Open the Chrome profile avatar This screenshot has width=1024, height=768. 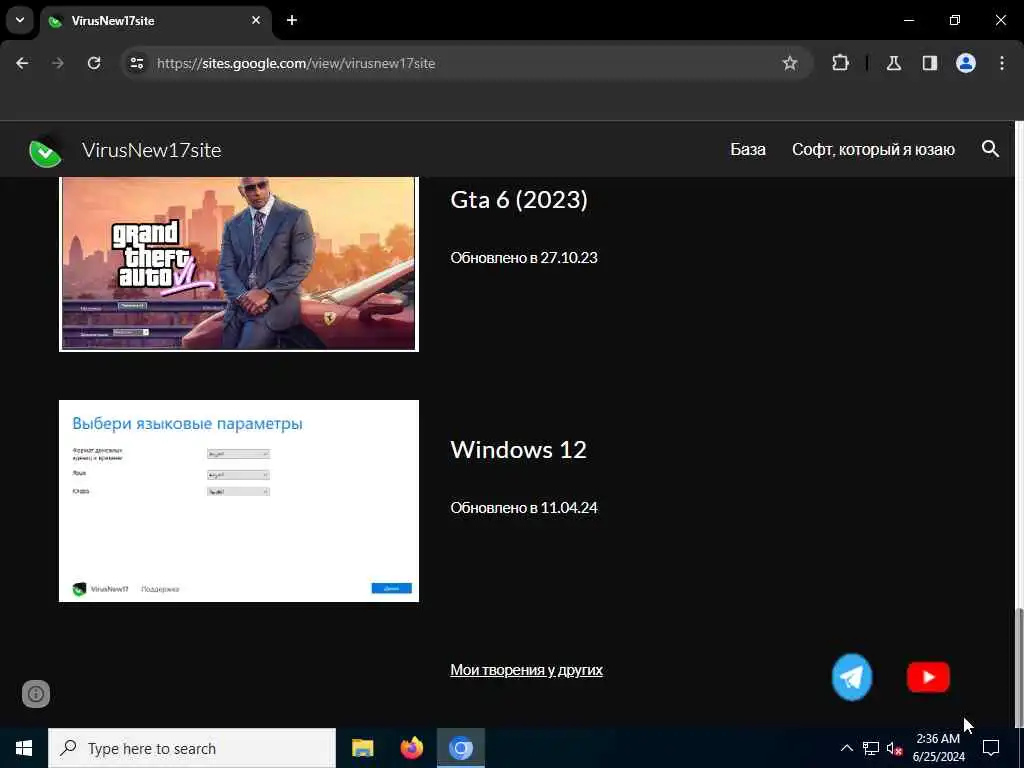[966, 63]
